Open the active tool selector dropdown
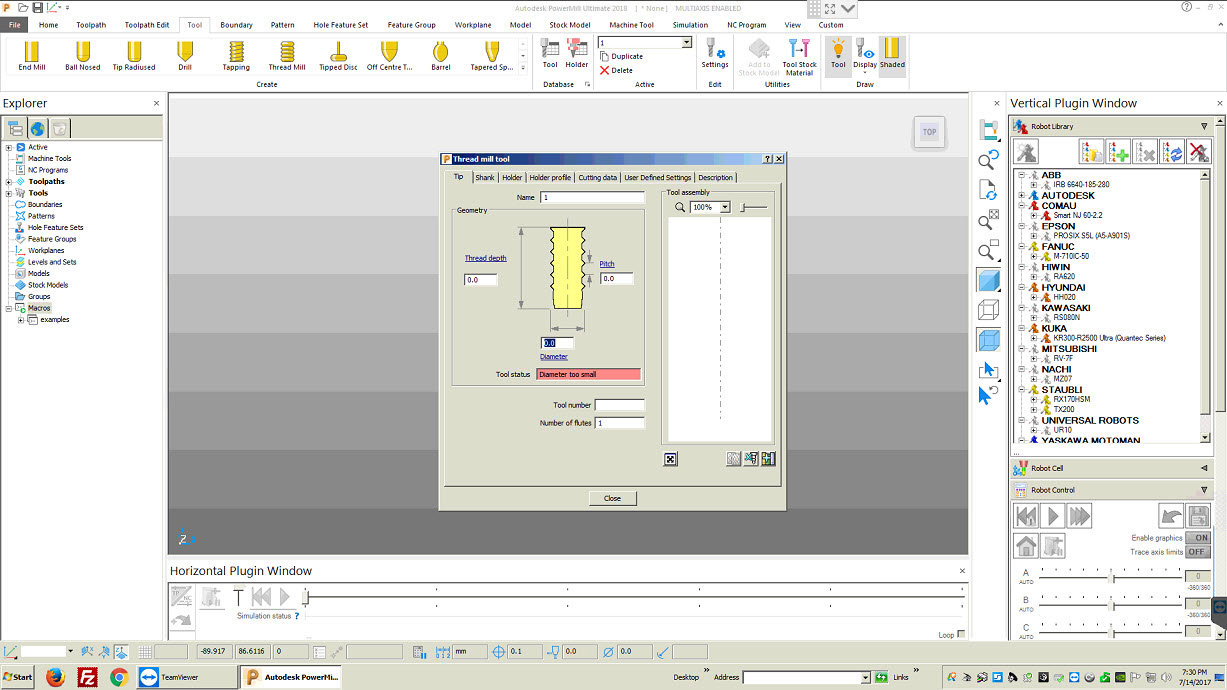The width and height of the screenshot is (1227, 690). [686, 43]
